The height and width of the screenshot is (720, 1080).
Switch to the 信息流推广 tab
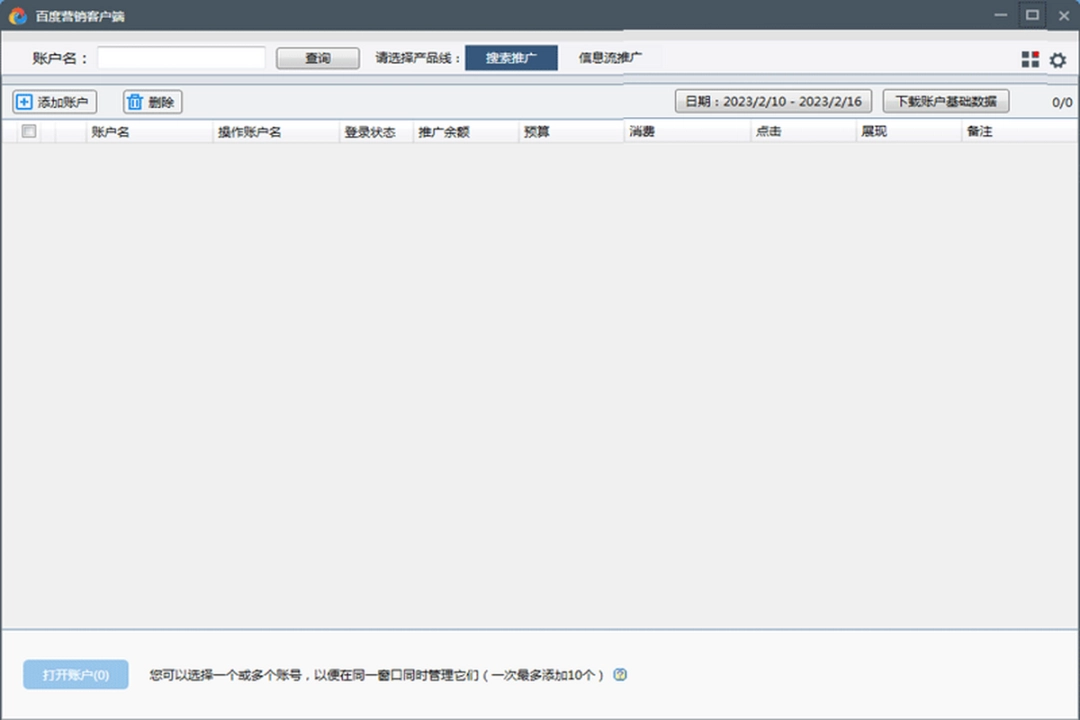[x=609, y=58]
